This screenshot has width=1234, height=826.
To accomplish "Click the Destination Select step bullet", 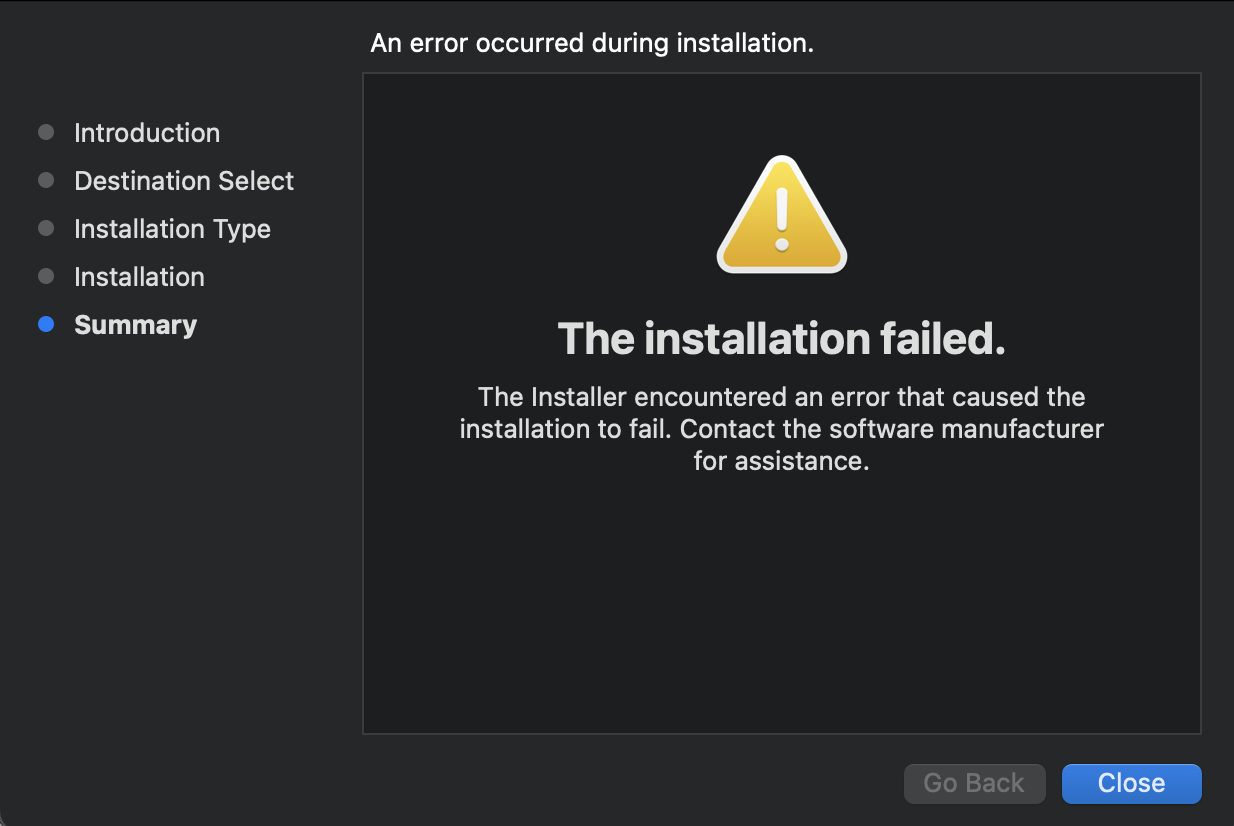I will 46,180.
